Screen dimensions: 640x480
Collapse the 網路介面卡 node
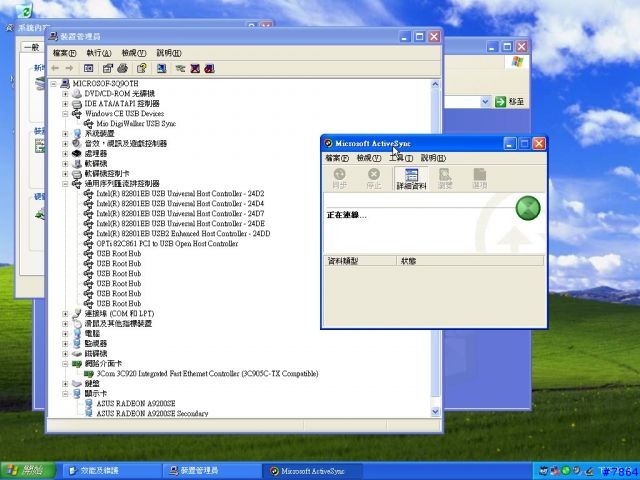(x=65, y=363)
